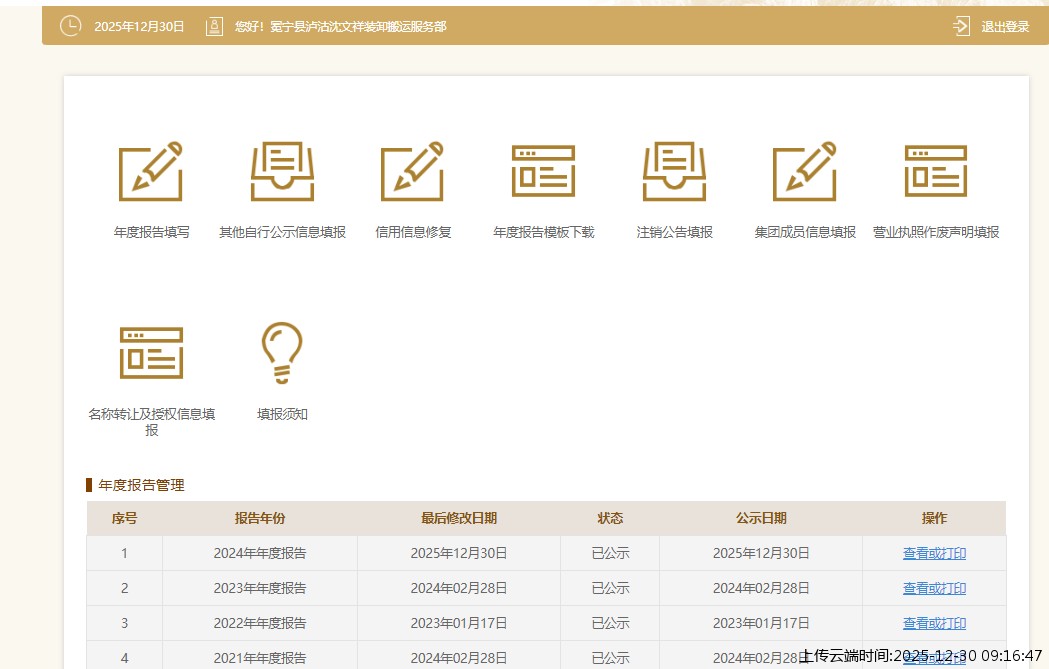1049x669 pixels.
Task: Open 信用信息修复 icon
Action: coord(412,171)
